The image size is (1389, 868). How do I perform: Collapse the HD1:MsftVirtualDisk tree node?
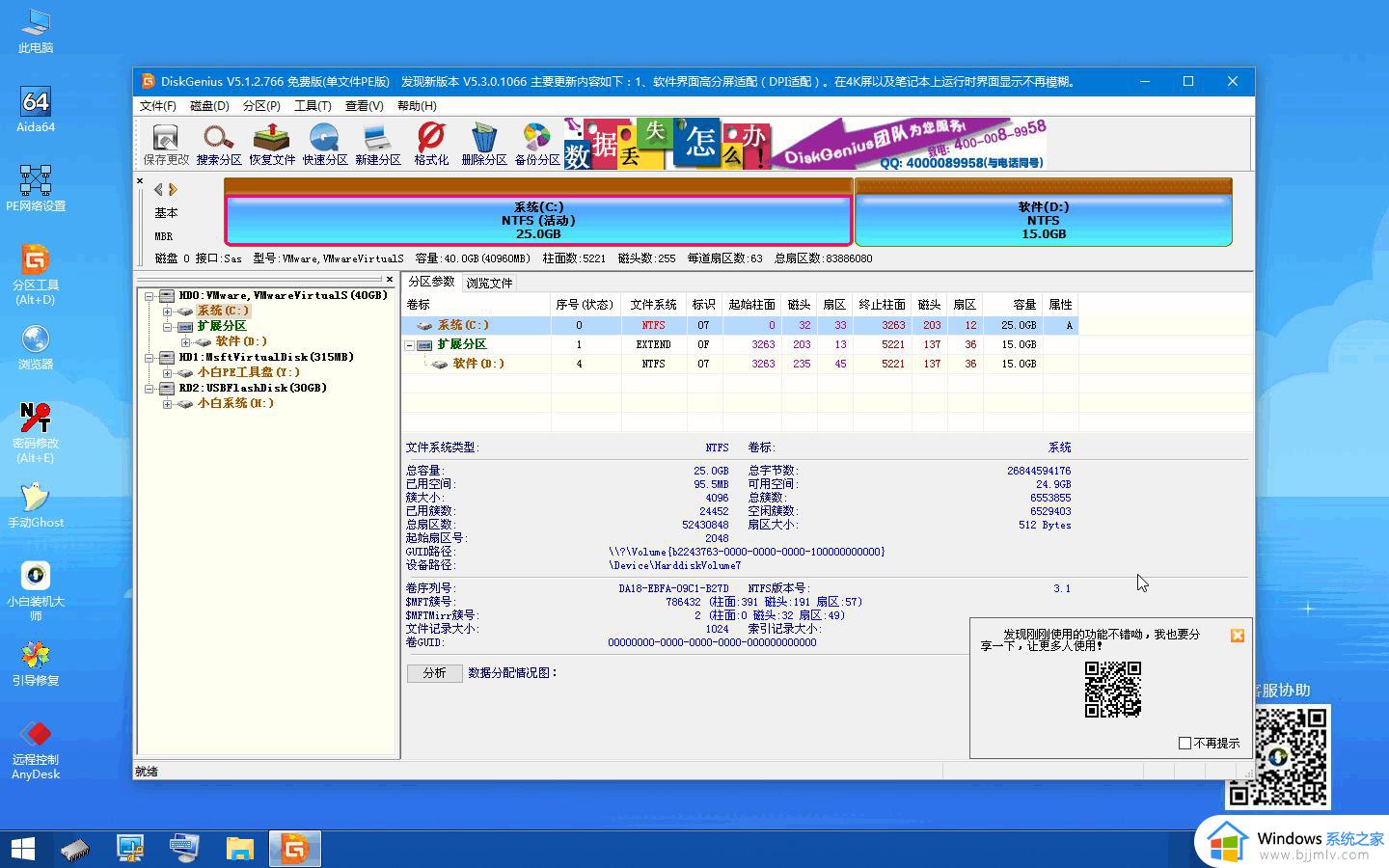150,358
